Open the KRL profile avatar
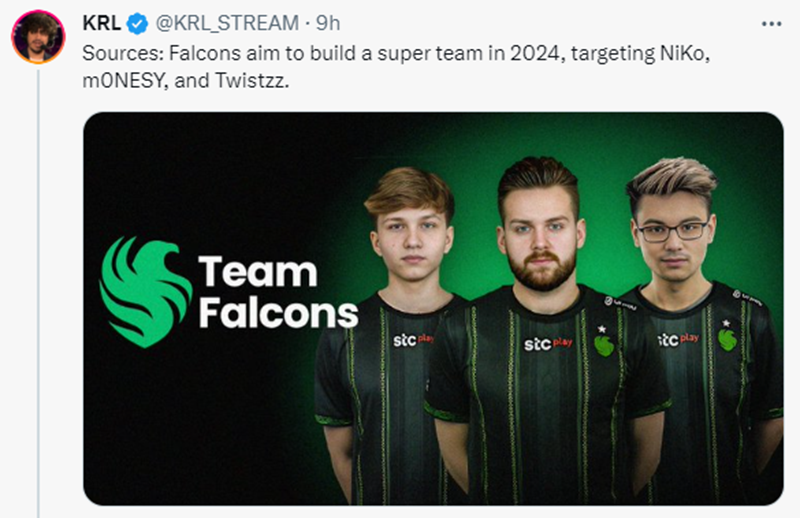This screenshot has height=518, width=800. [38, 38]
